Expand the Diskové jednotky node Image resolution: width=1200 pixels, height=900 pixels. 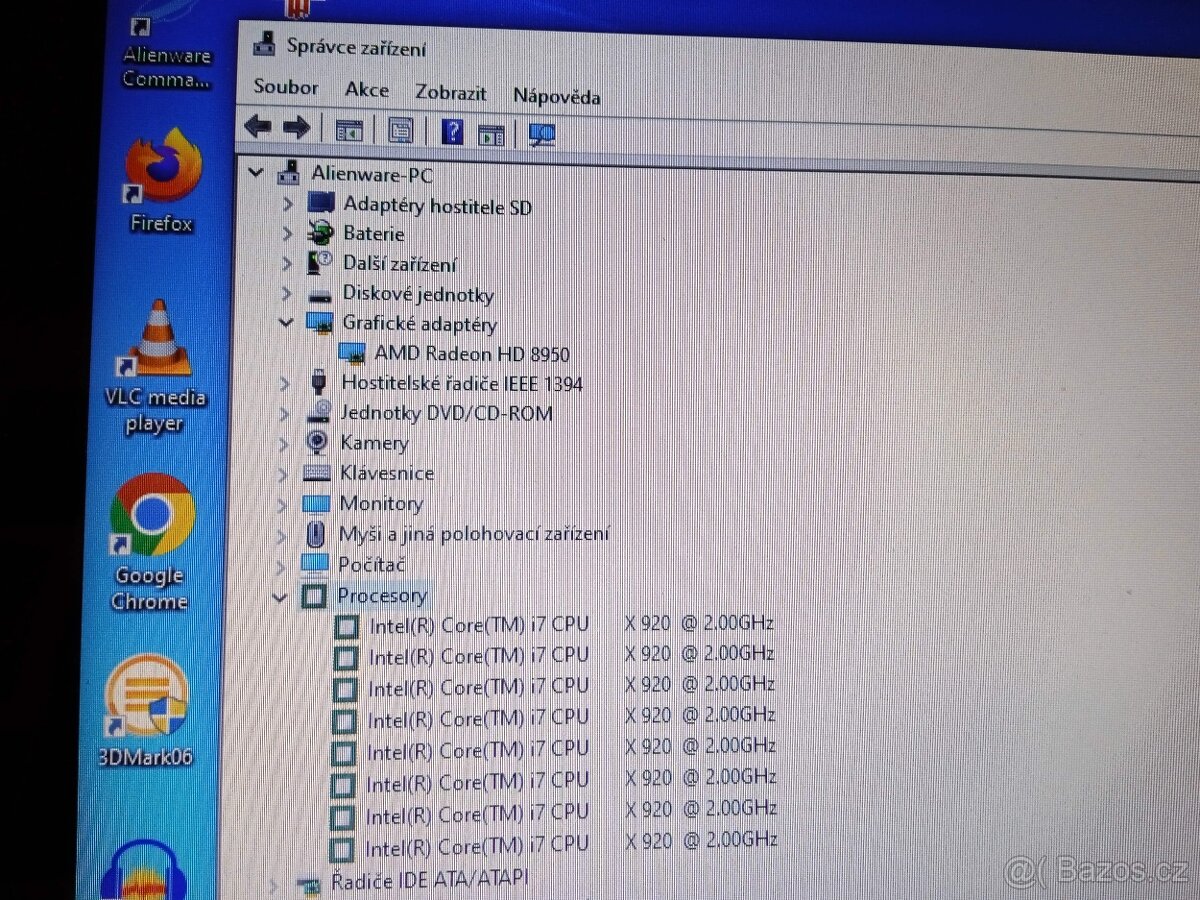pyautogui.click(x=287, y=294)
